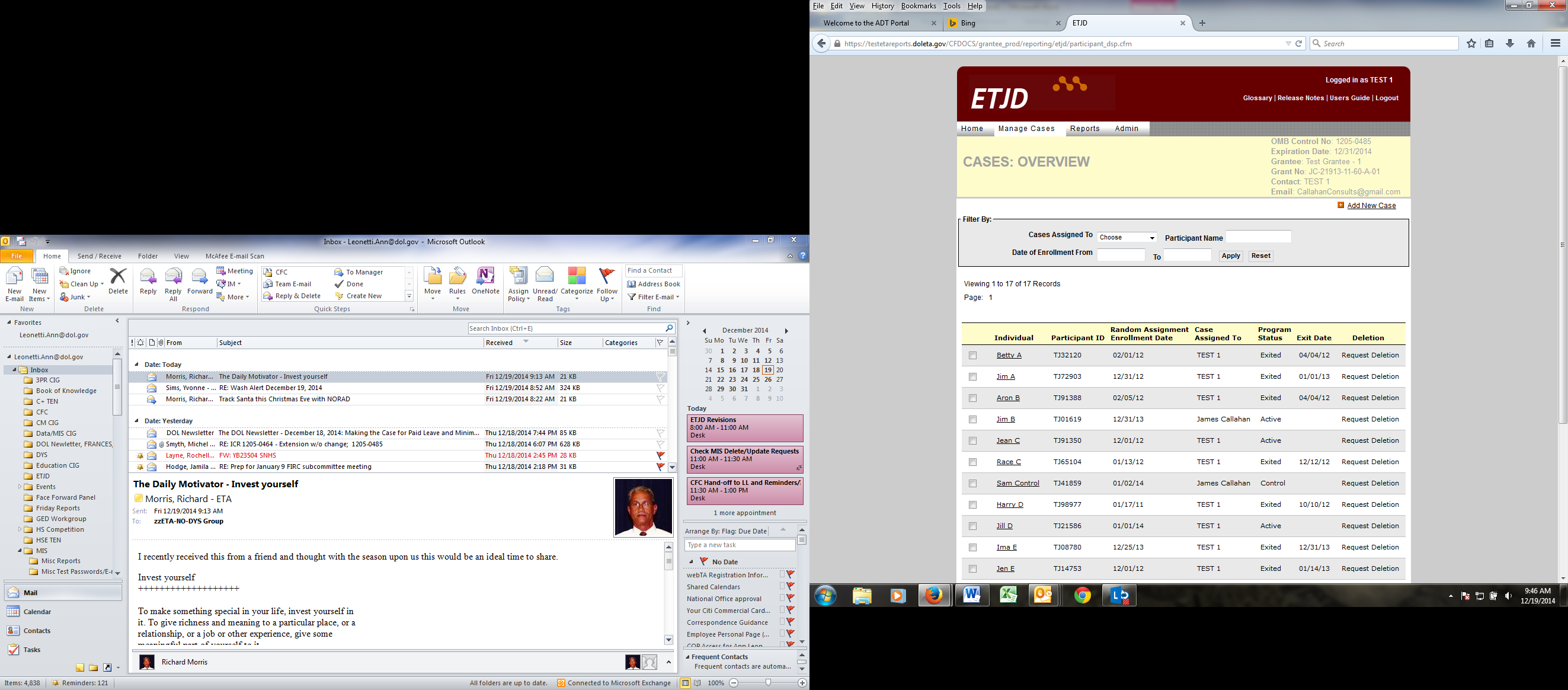Click the Firefox reload page icon
This screenshot has height=690, width=1568.
1298,44
